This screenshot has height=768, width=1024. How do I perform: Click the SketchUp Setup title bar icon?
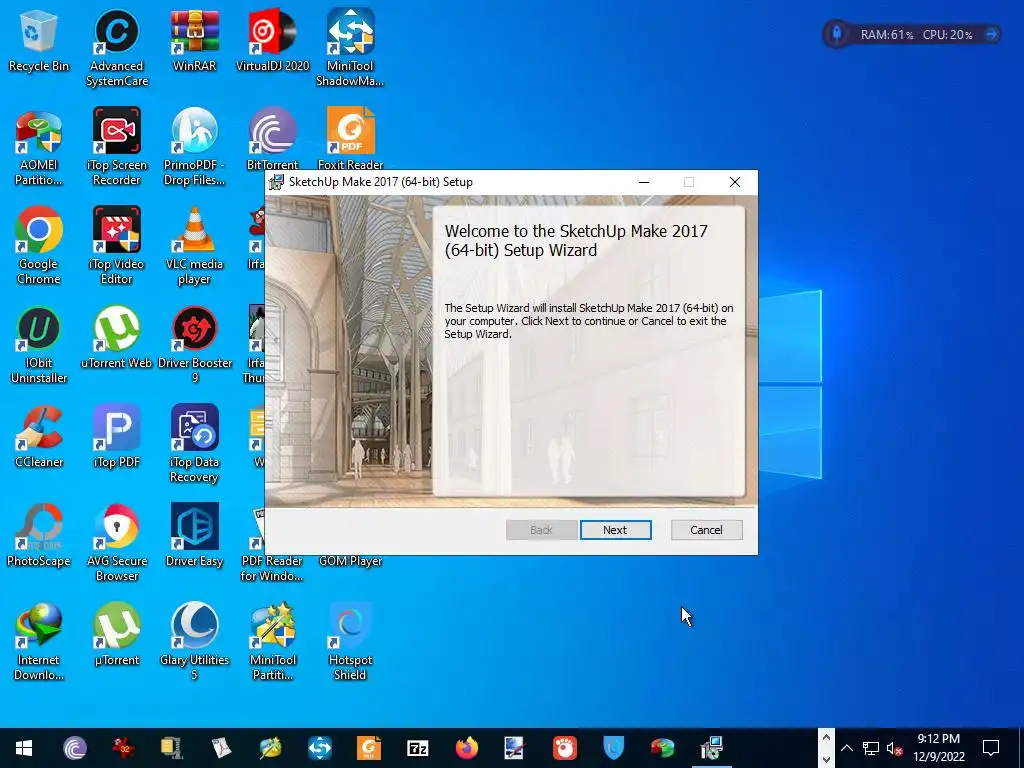tap(277, 182)
